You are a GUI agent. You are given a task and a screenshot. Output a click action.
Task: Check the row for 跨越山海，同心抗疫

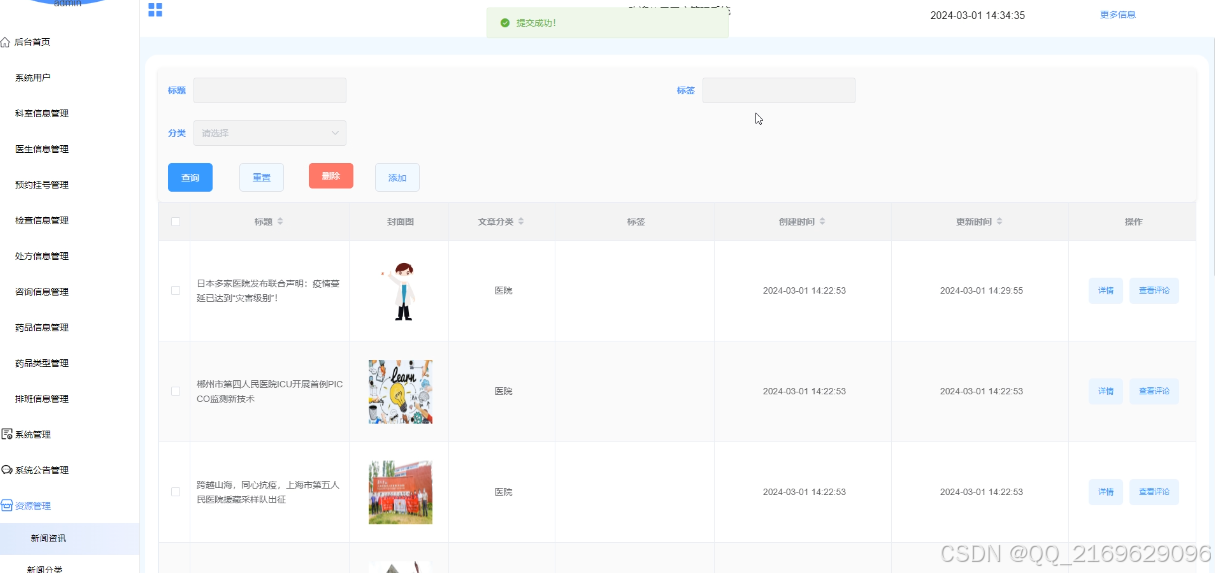(176, 492)
